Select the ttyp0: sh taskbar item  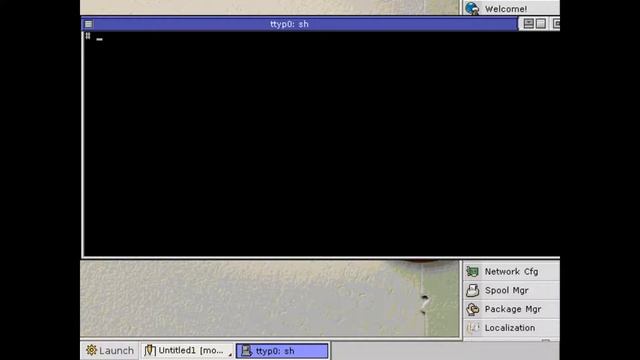click(x=282, y=351)
